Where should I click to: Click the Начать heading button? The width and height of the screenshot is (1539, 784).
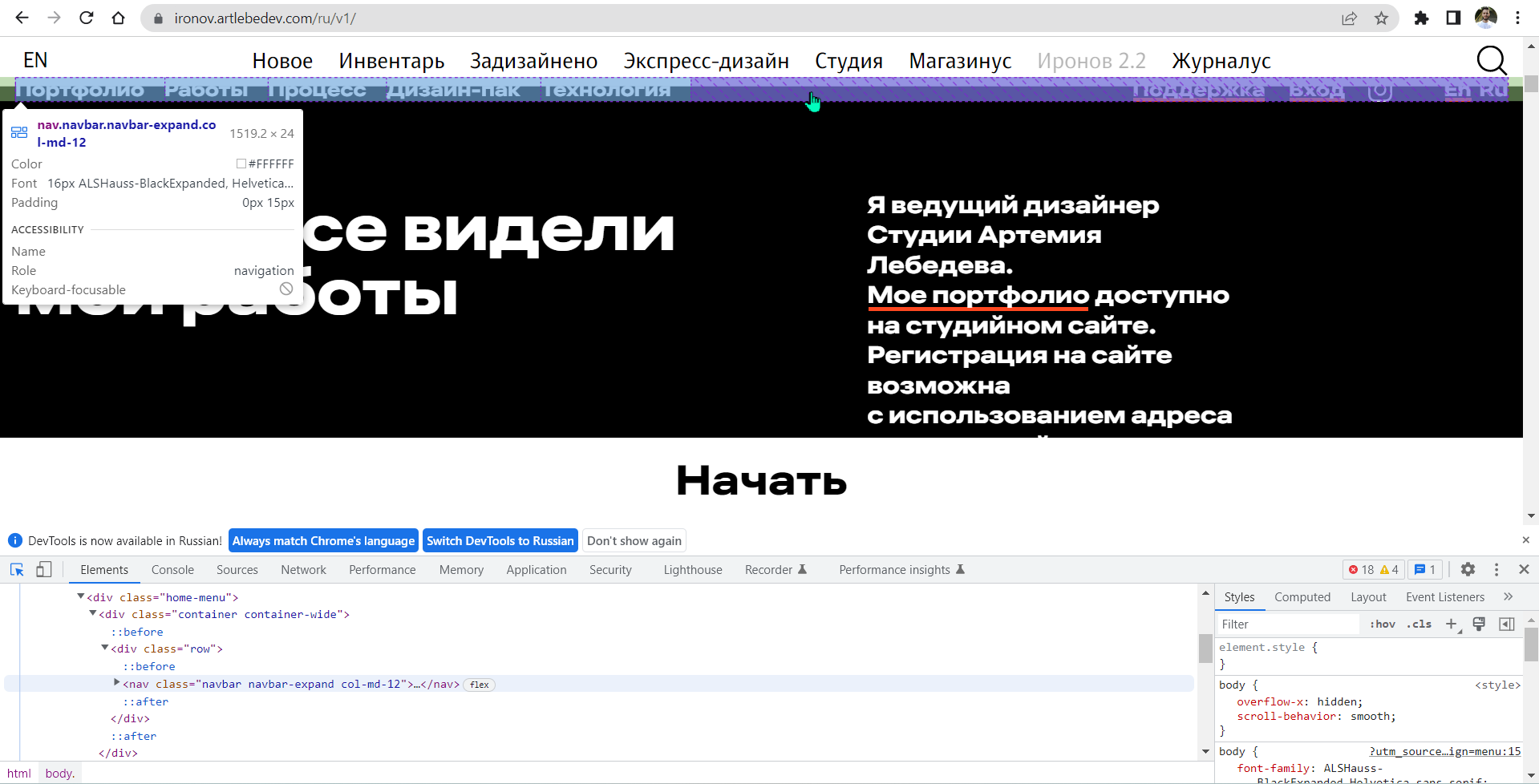click(761, 481)
